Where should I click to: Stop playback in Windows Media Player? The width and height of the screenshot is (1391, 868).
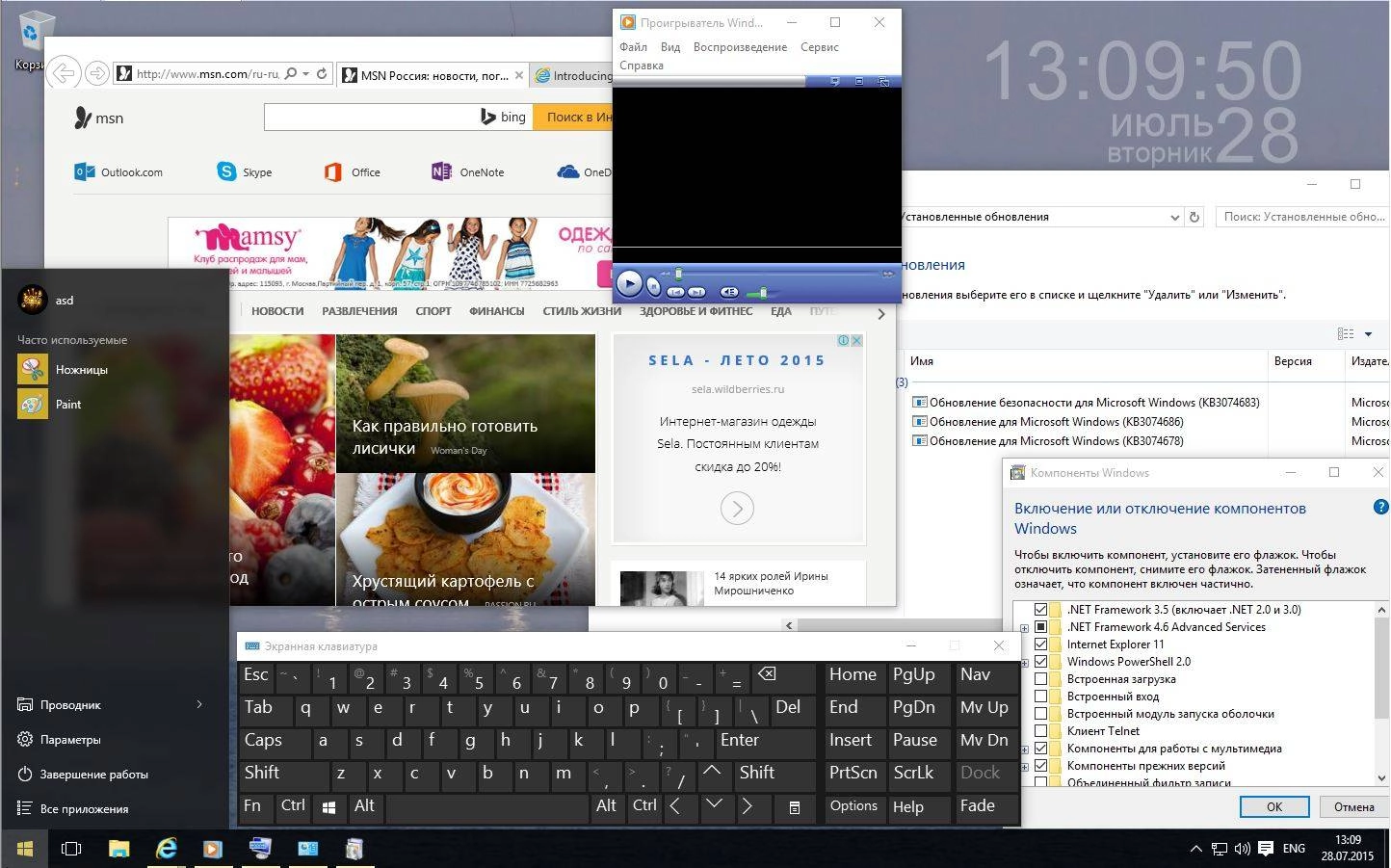tap(654, 286)
